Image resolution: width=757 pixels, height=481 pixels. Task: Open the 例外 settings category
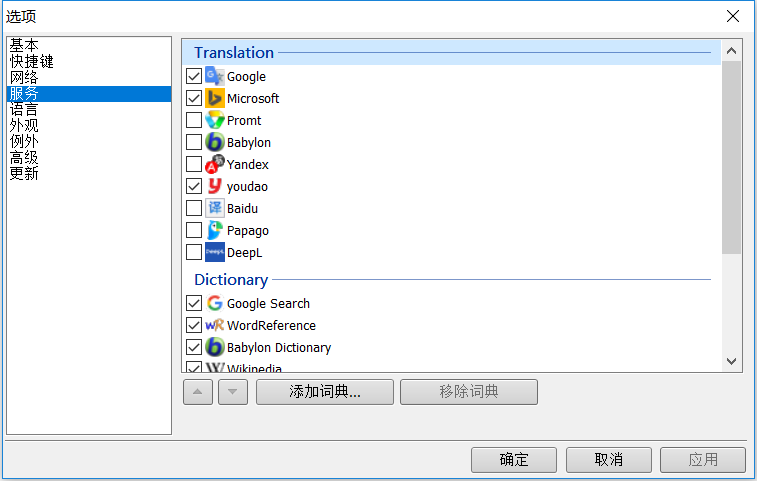click(x=89, y=141)
